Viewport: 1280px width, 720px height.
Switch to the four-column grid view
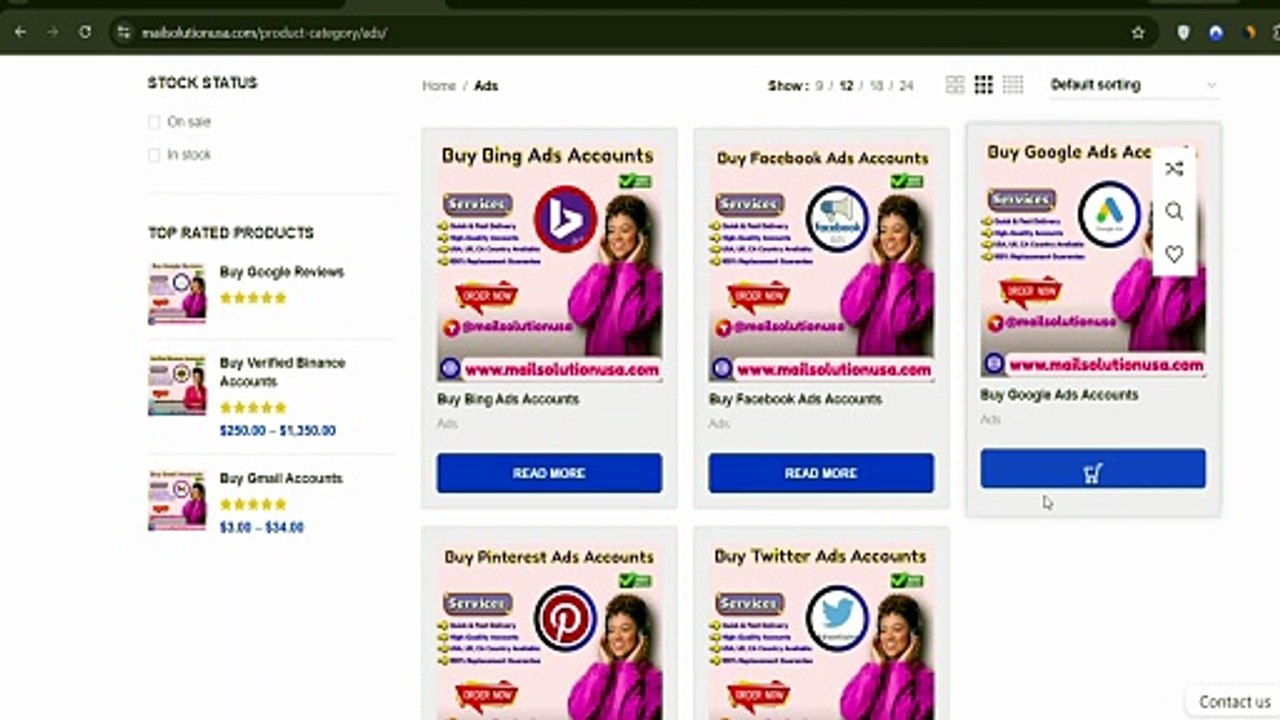point(1013,85)
